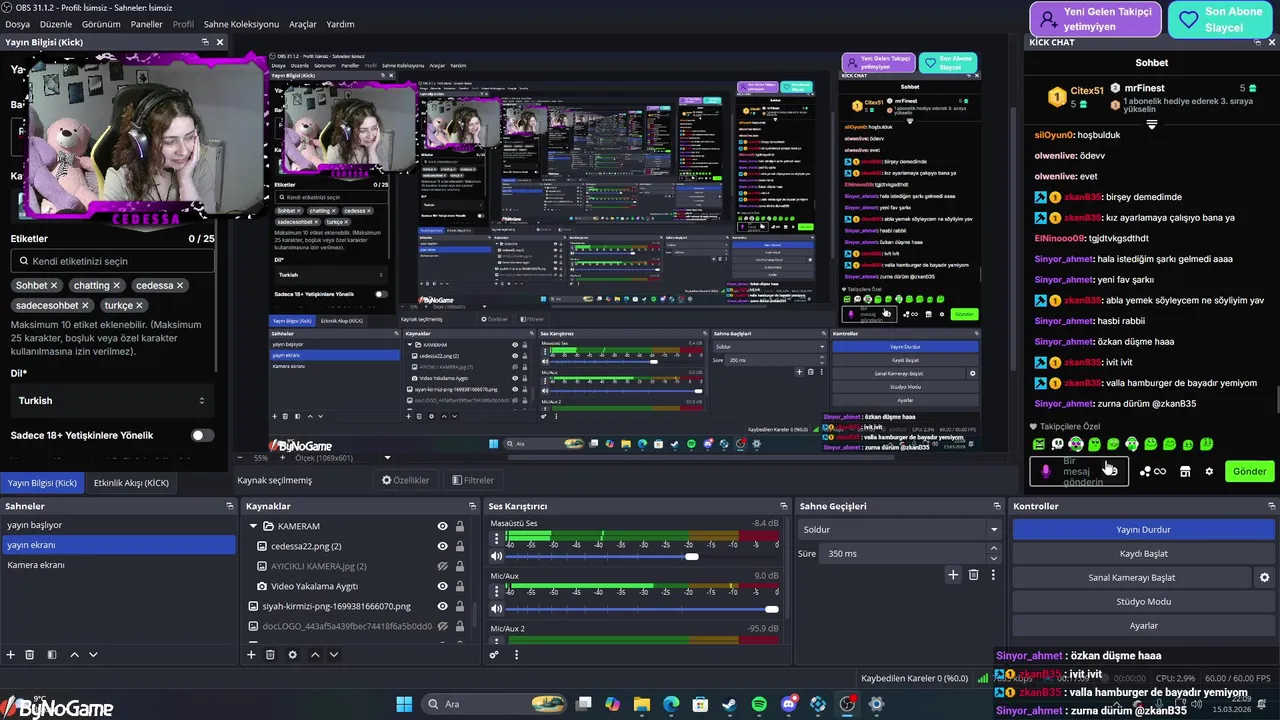
Task: Open Steam from the taskbar
Action: pos(729,704)
